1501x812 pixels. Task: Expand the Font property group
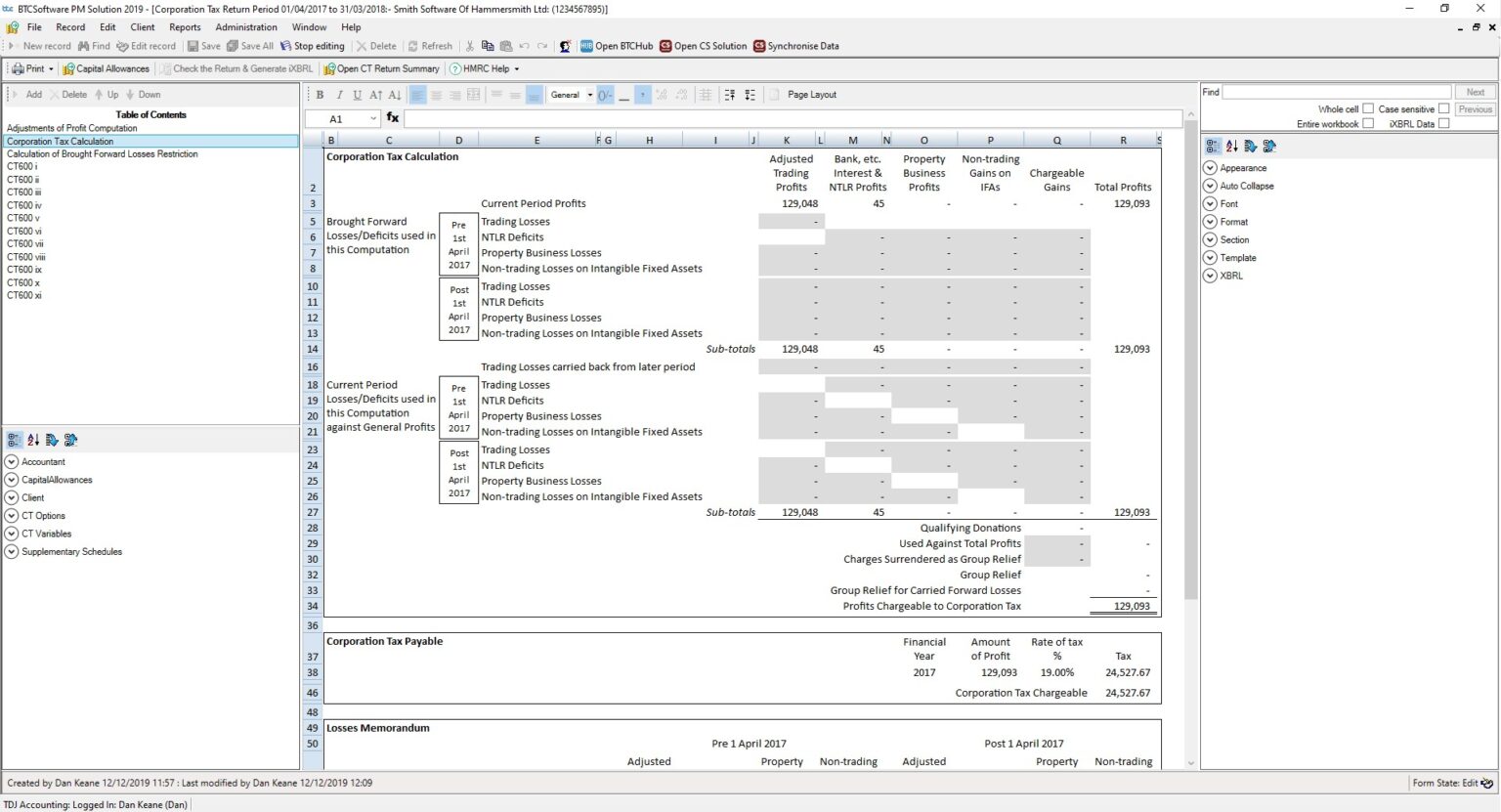pyautogui.click(x=1210, y=203)
